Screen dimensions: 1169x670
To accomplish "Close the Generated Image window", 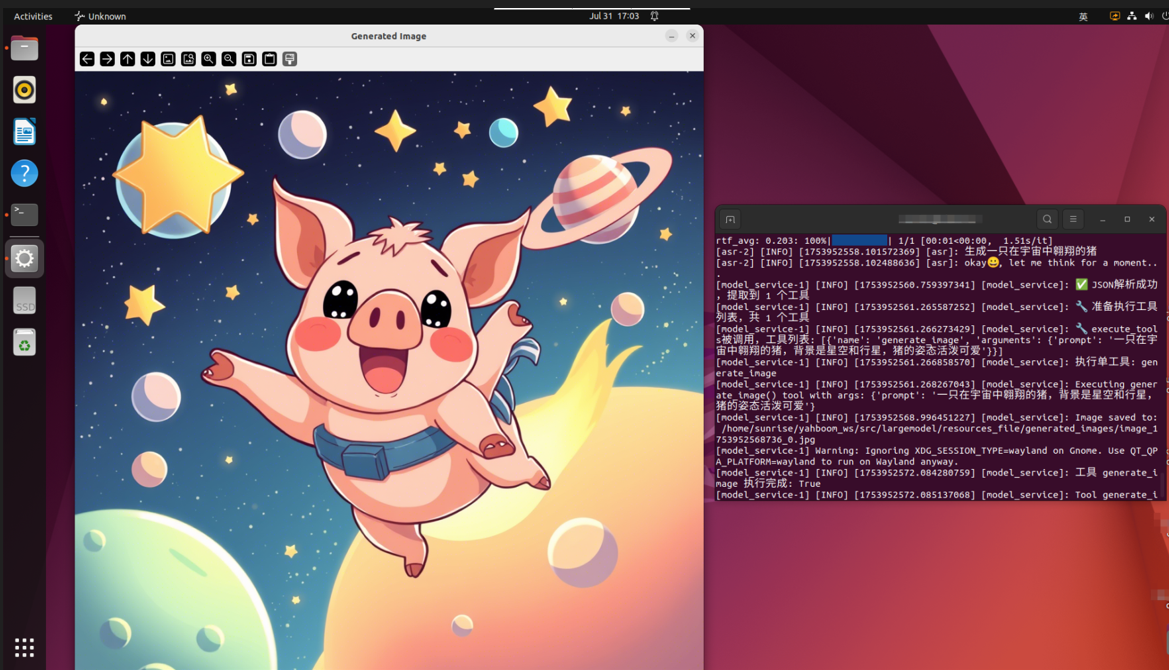I will (x=693, y=36).
